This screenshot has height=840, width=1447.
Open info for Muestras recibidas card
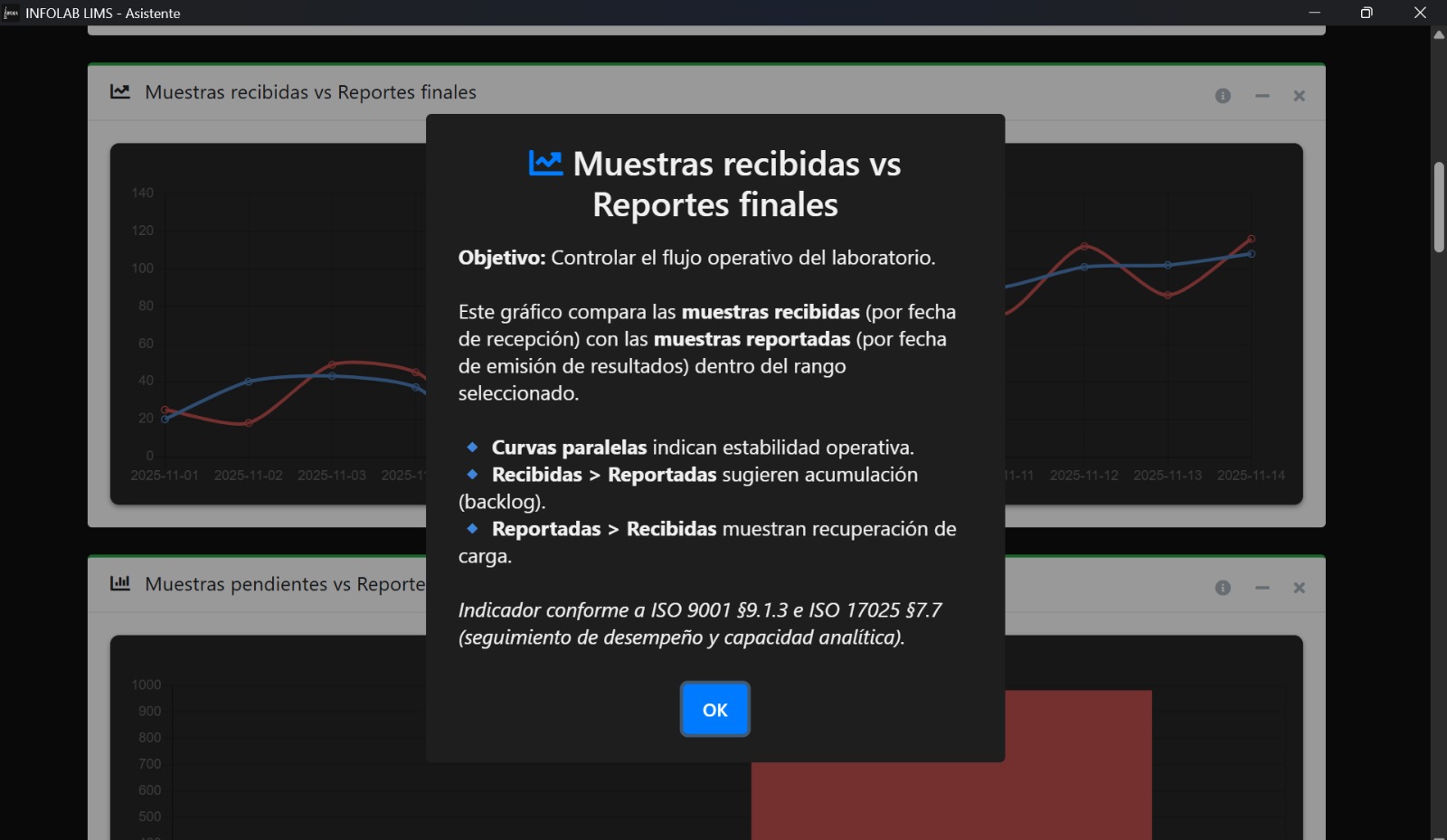point(1223,96)
